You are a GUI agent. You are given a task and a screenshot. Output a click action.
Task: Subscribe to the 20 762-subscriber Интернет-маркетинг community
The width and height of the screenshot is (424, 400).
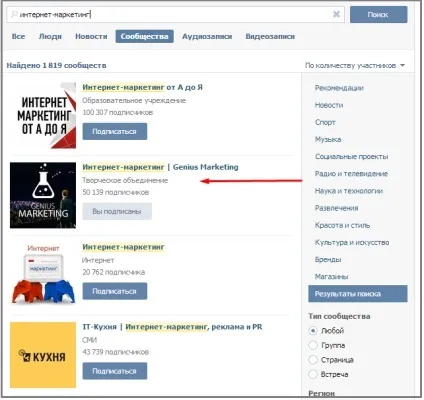(115, 291)
